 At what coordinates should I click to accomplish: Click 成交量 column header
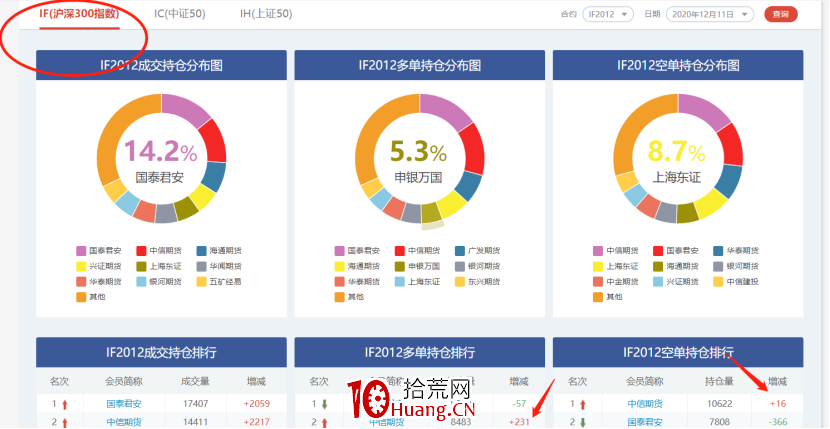pos(195,381)
